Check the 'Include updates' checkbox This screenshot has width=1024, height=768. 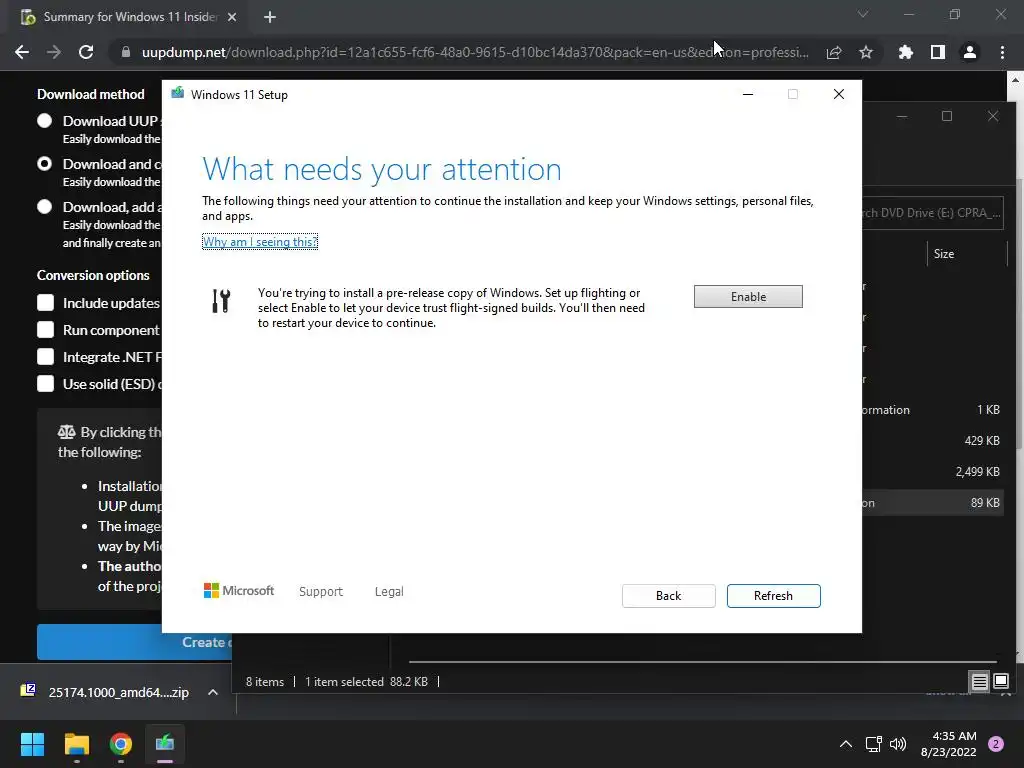point(45,303)
